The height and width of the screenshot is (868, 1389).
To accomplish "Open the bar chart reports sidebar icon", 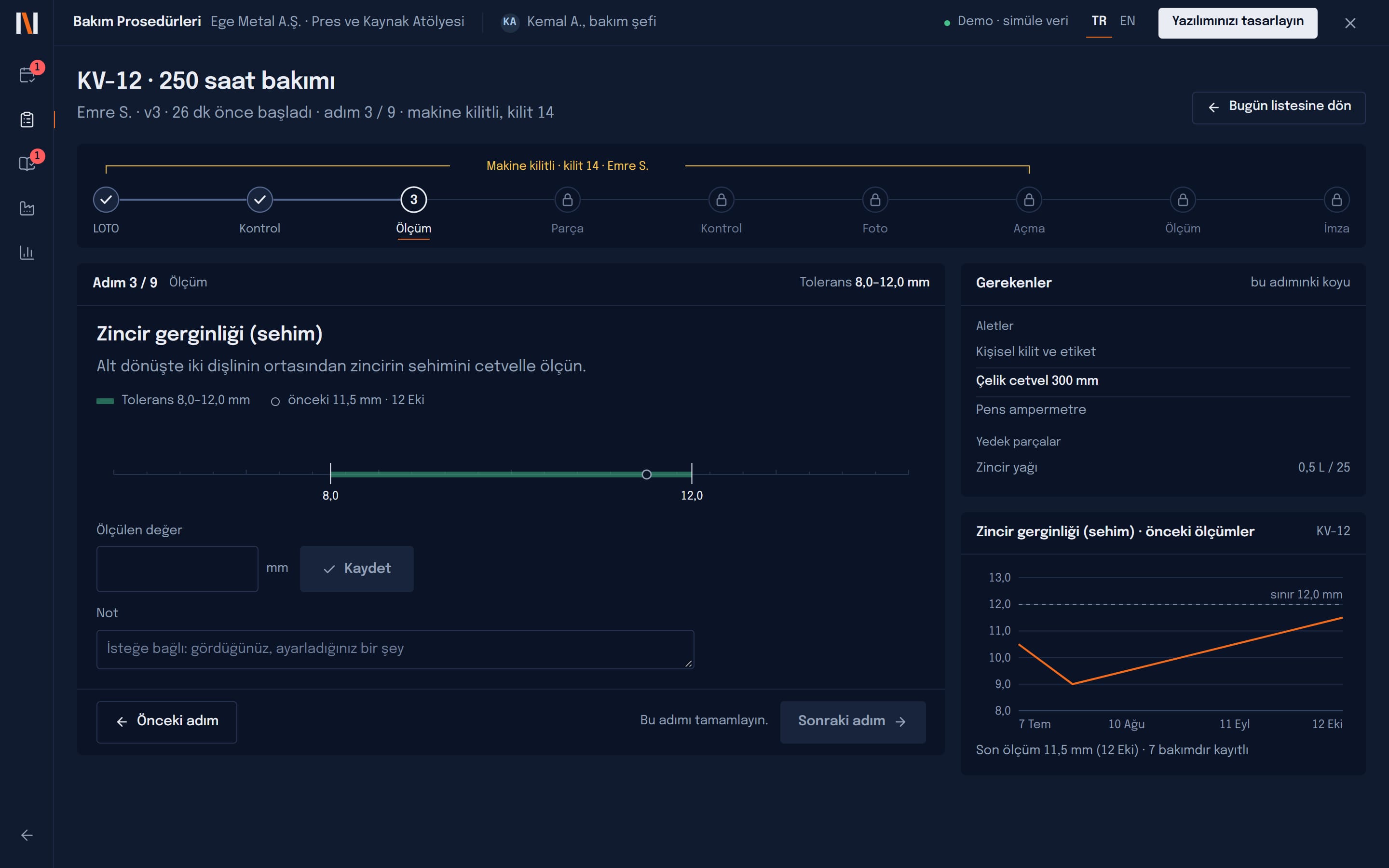I will [27, 252].
